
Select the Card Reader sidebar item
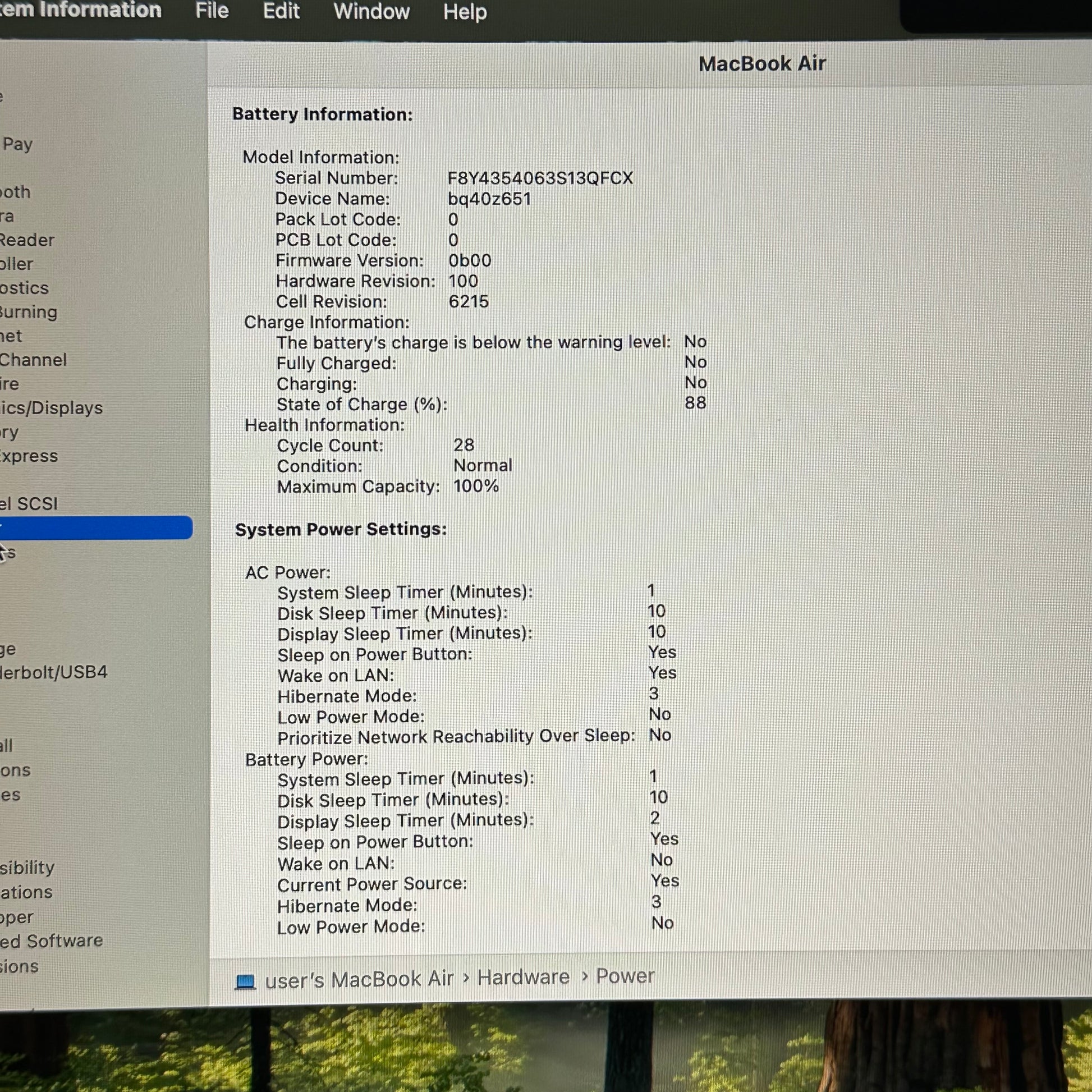(27, 240)
